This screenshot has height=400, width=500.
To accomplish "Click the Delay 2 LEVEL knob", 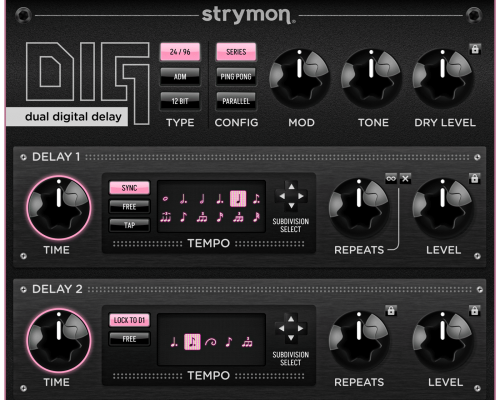I will coord(443,341).
